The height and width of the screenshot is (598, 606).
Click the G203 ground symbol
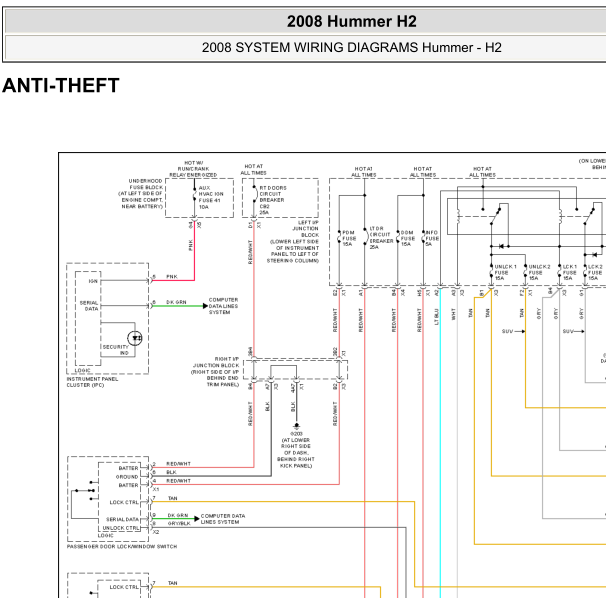tap(296, 426)
